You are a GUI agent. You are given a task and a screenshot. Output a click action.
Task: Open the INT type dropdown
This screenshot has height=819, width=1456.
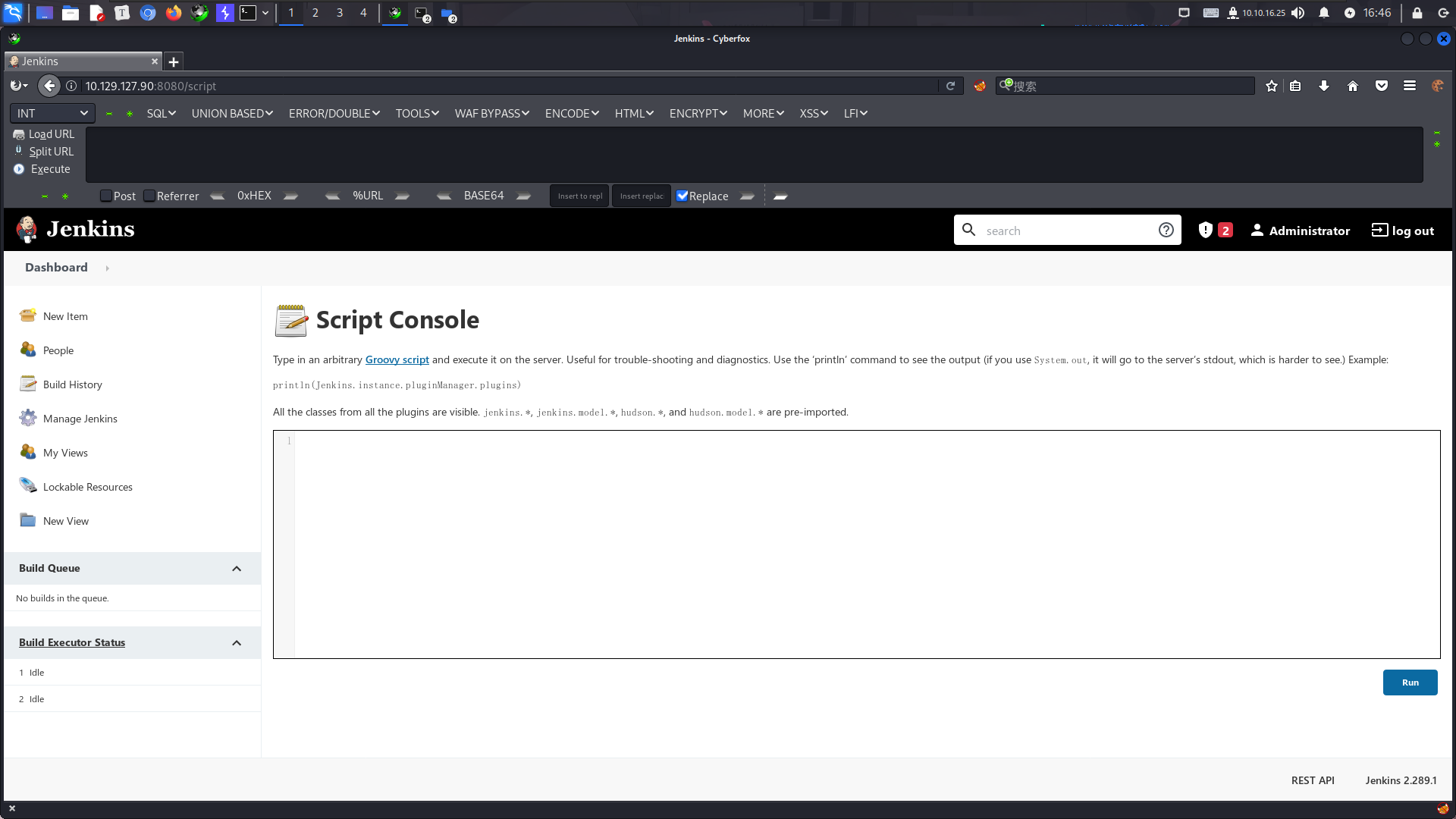(x=52, y=113)
